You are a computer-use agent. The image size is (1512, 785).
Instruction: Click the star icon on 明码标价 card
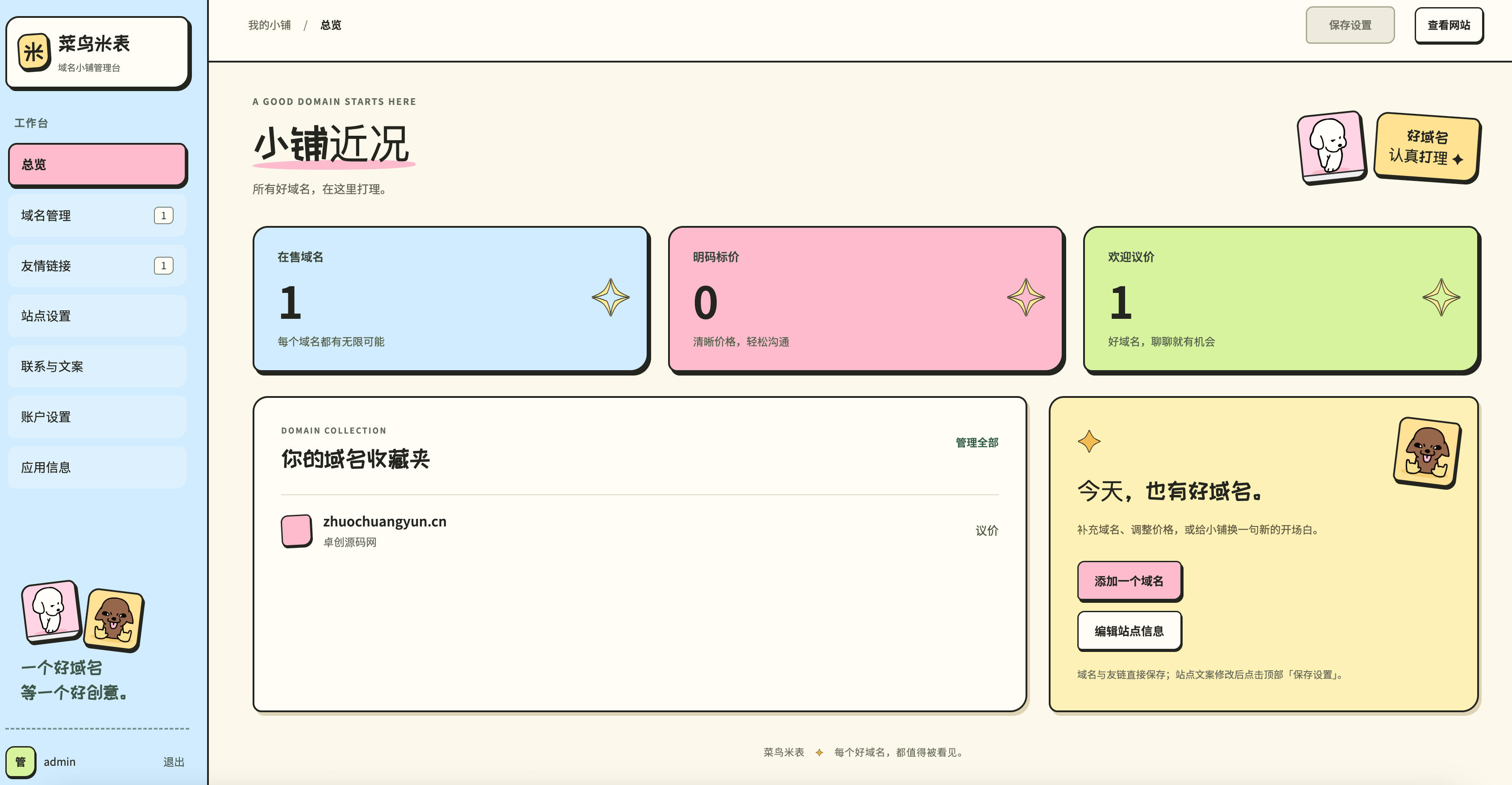[1026, 297]
